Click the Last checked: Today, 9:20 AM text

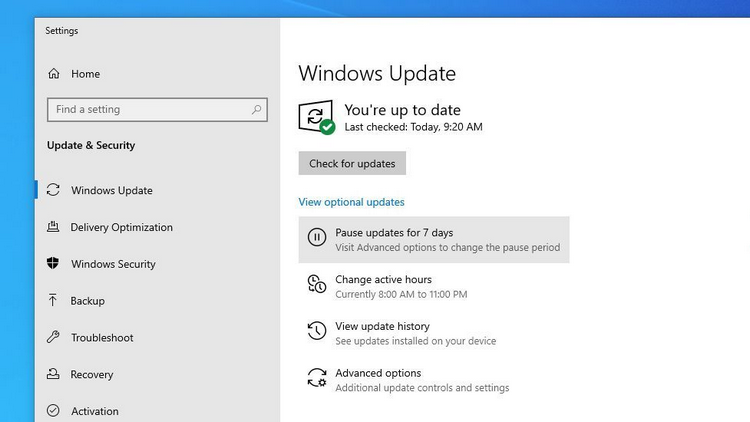[413, 127]
